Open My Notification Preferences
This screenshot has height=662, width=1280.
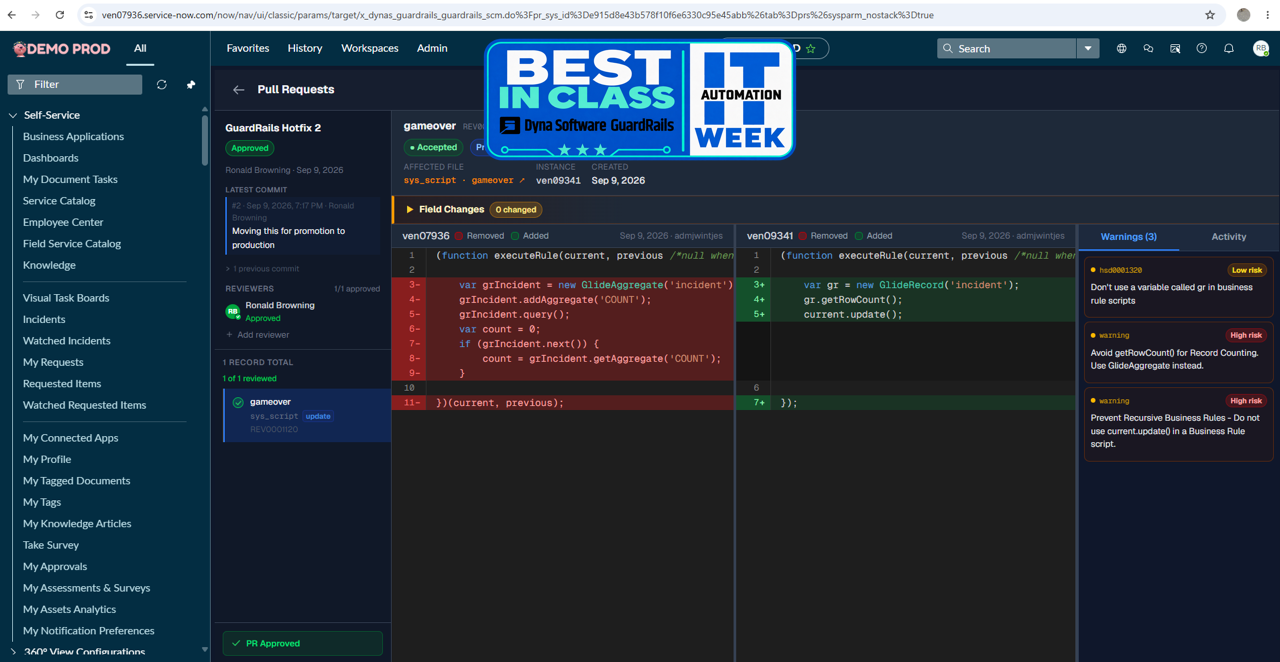[89, 631]
